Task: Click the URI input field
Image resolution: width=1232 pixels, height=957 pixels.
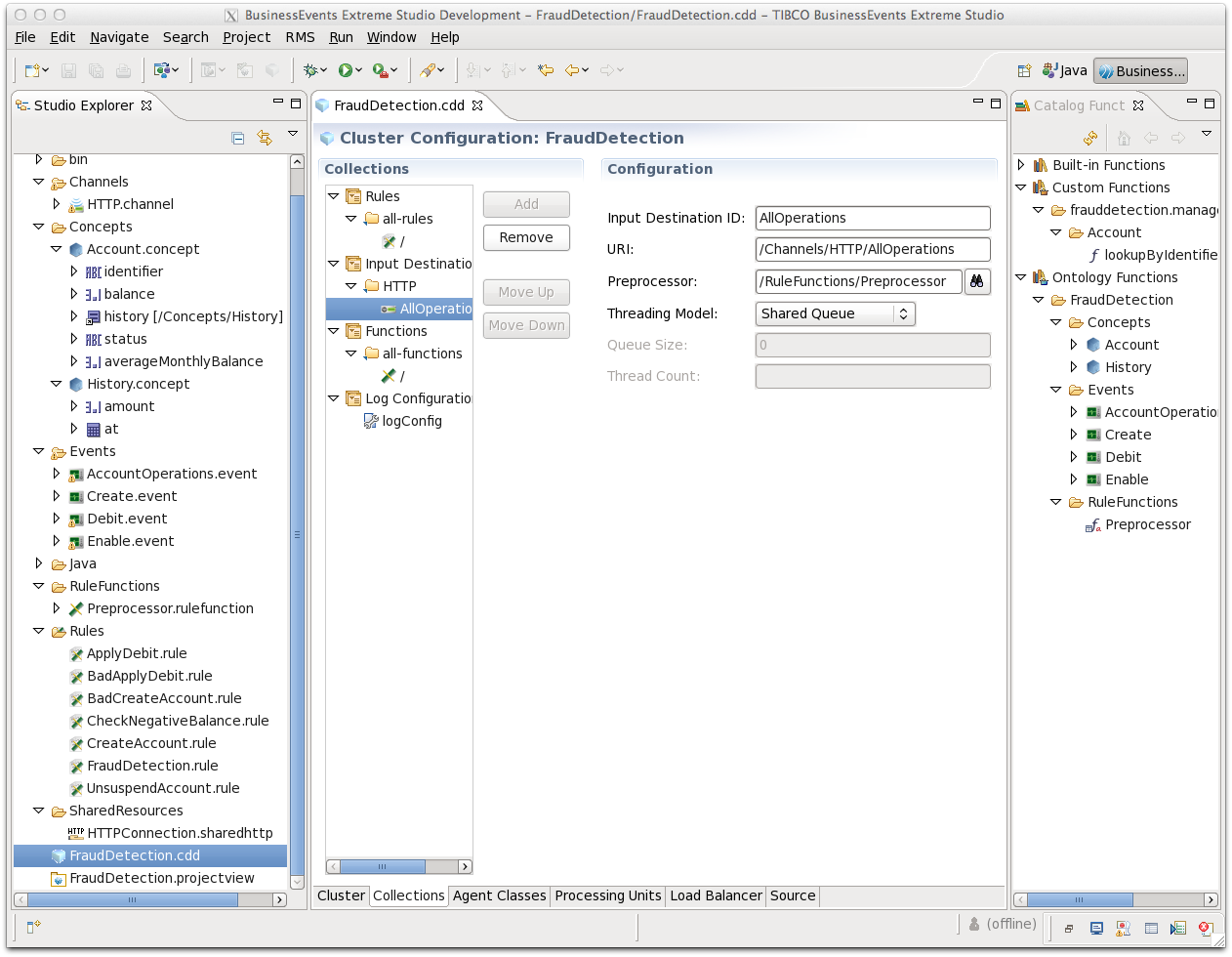Action: tap(873, 249)
